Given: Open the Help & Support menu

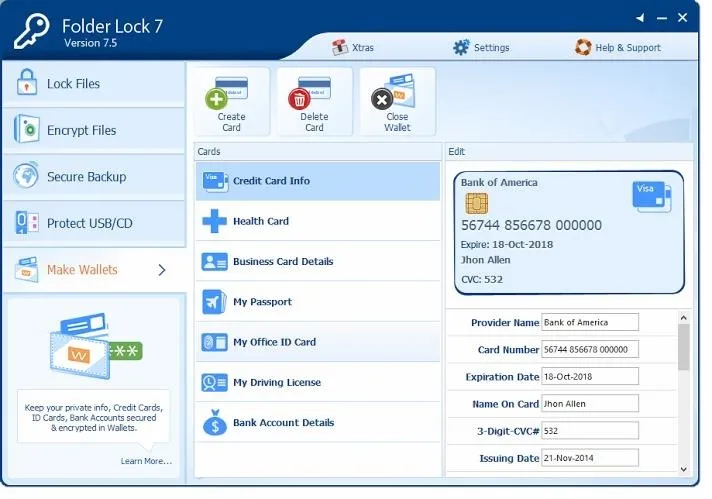Looking at the screenshot, I should coord(618,47).
